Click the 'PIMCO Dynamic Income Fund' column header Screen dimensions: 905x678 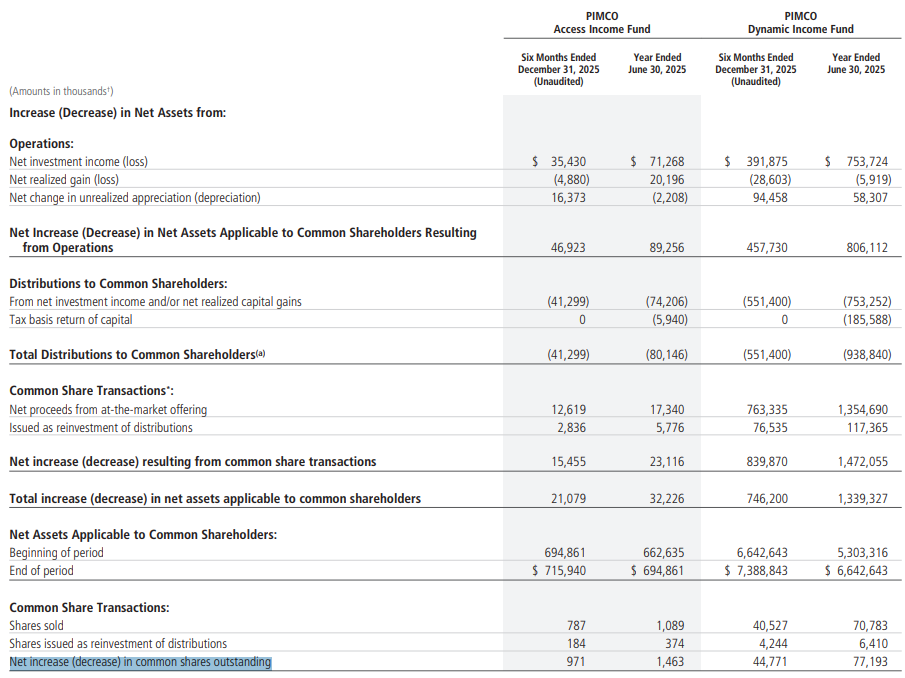801,23
